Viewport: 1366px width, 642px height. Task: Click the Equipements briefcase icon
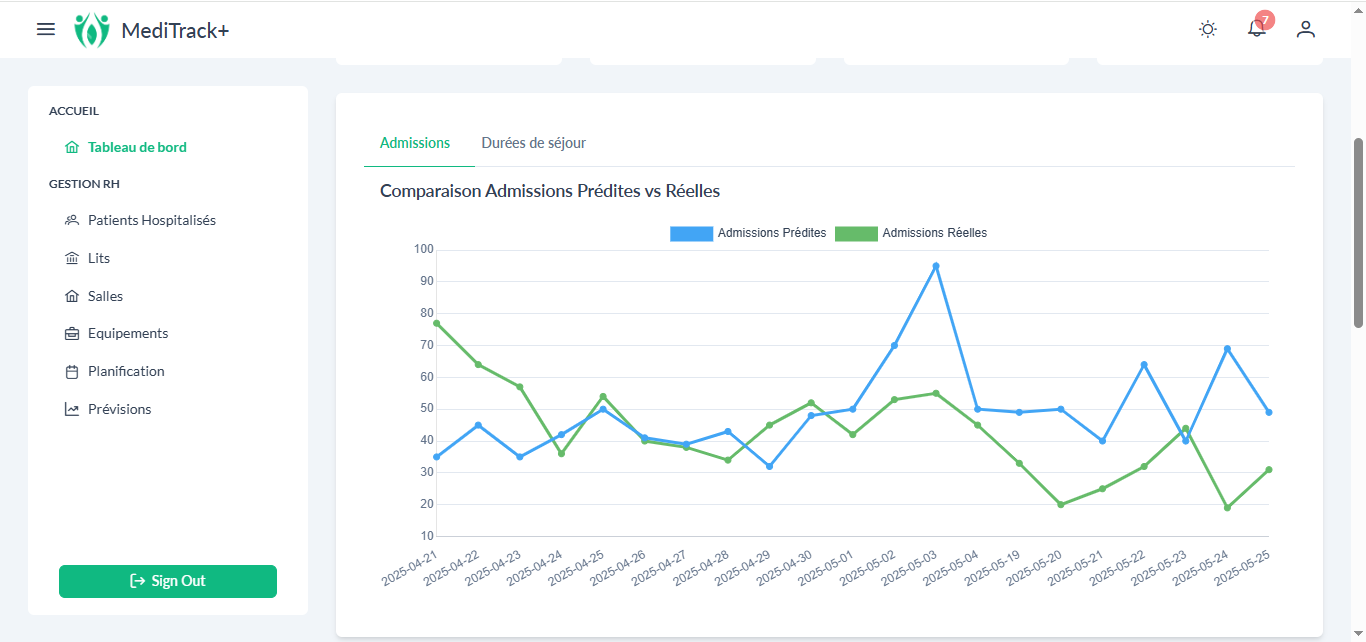71,334
